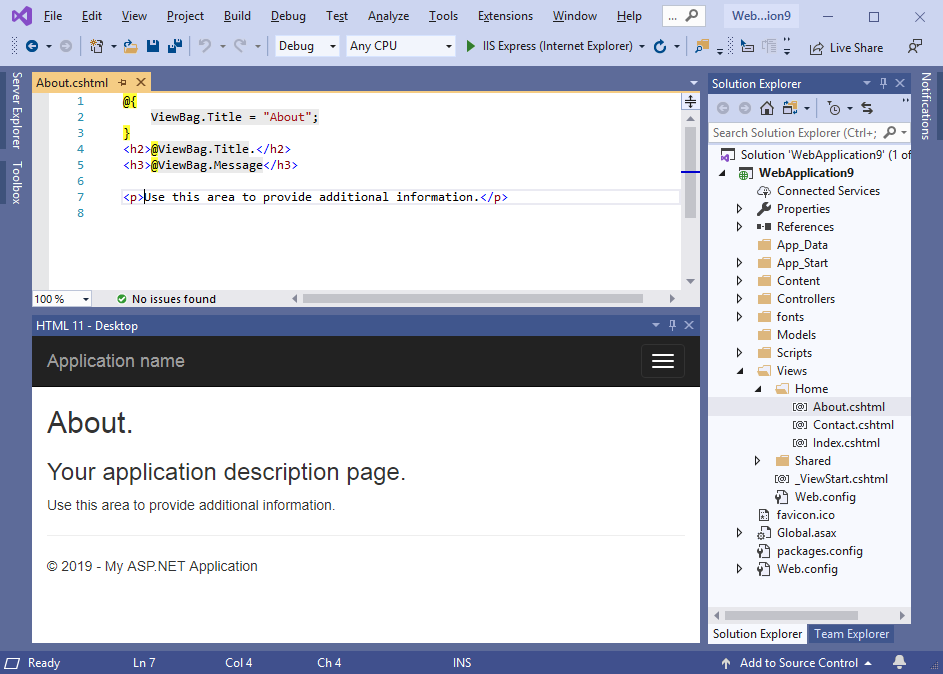
Task: Click the Live Share button
Action: 846,47
